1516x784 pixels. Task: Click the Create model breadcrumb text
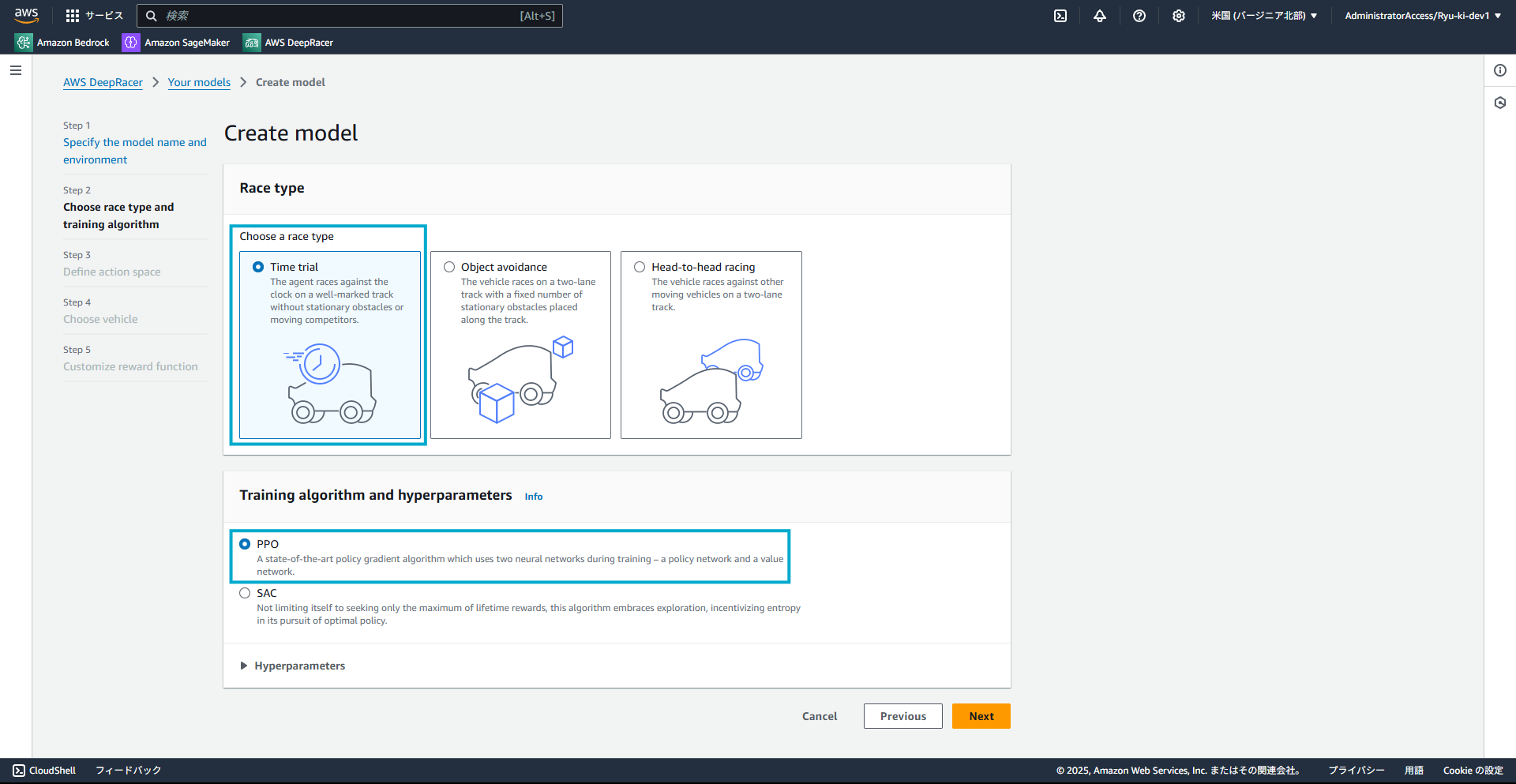coord(291,82)
